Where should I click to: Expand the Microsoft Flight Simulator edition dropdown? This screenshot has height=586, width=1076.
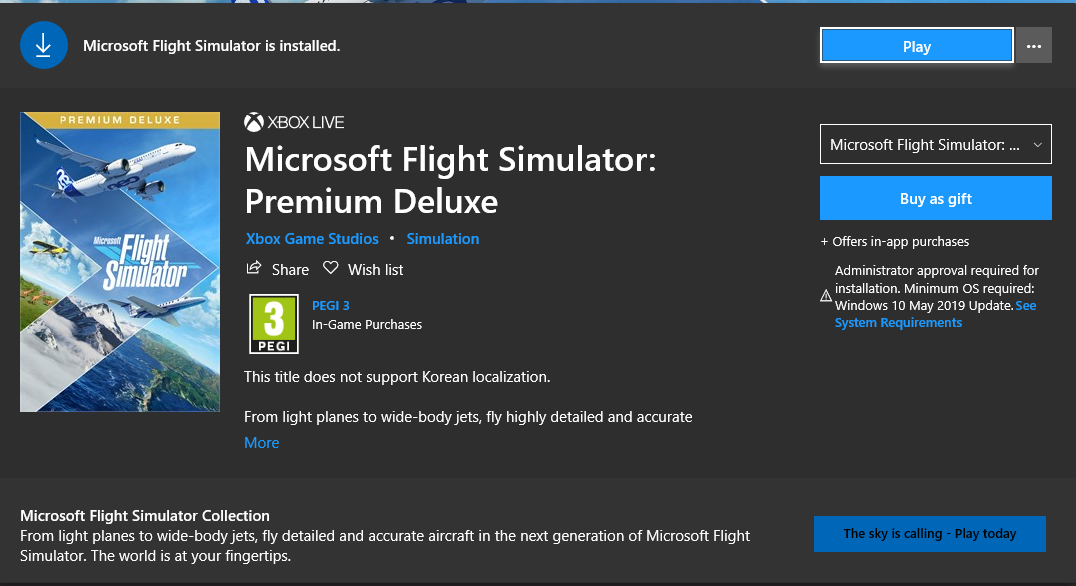click(935, 145)
